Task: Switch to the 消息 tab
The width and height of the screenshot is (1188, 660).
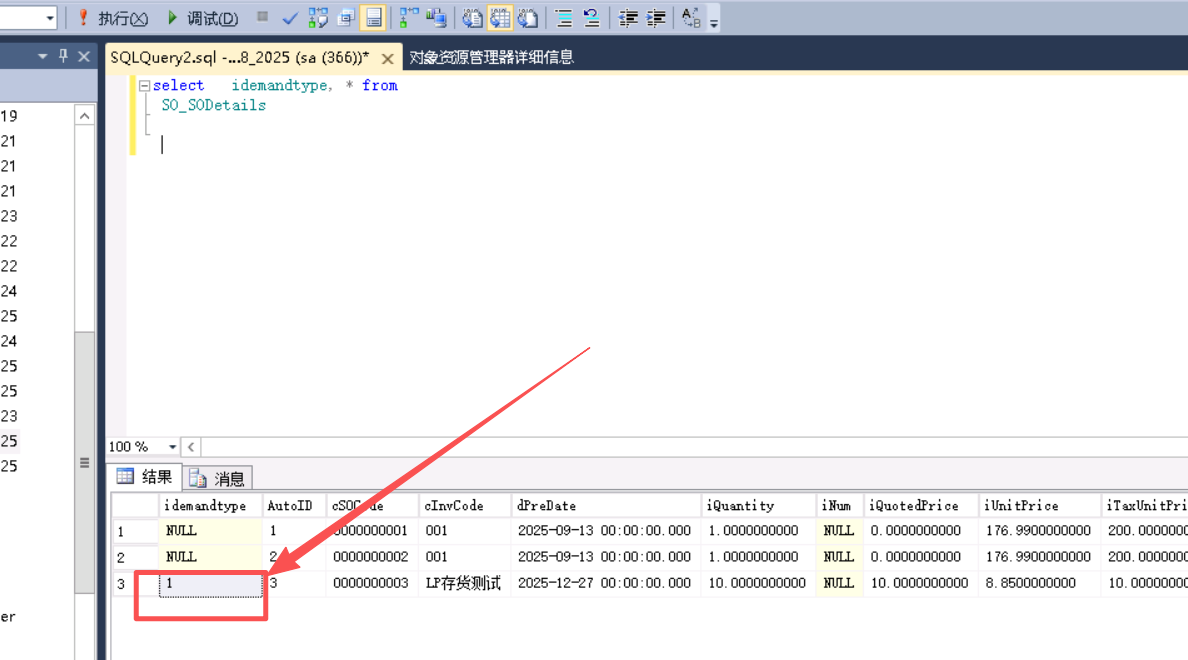Action: click(x=219, y=479)
